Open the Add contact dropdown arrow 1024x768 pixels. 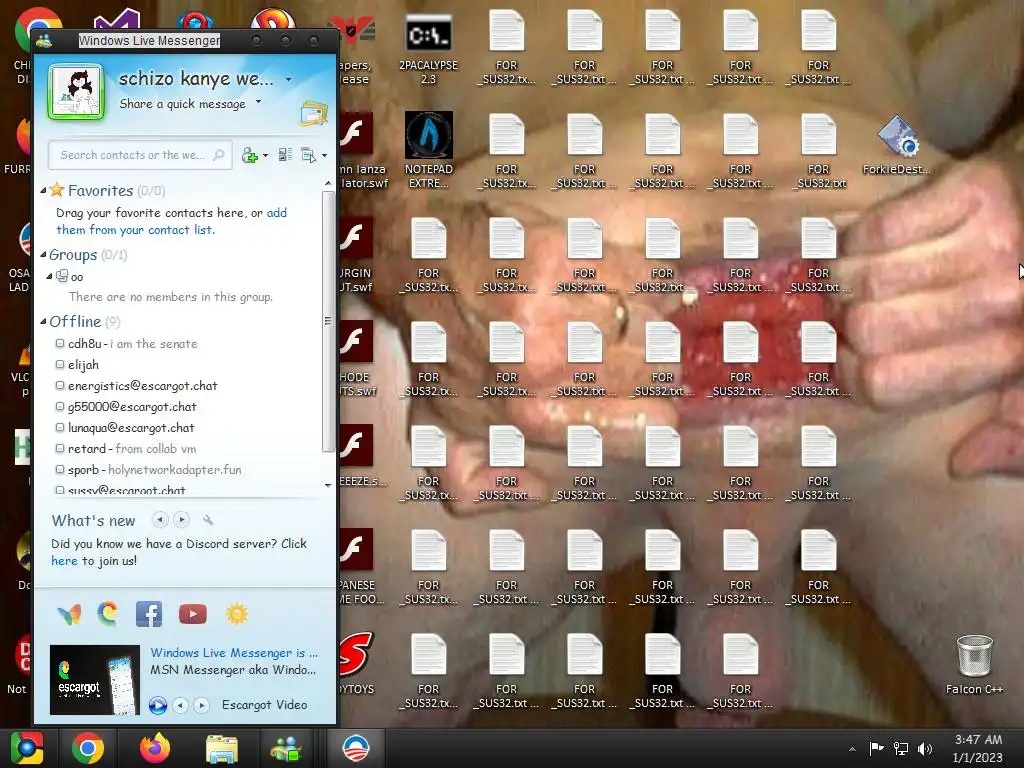coord(265,155)
